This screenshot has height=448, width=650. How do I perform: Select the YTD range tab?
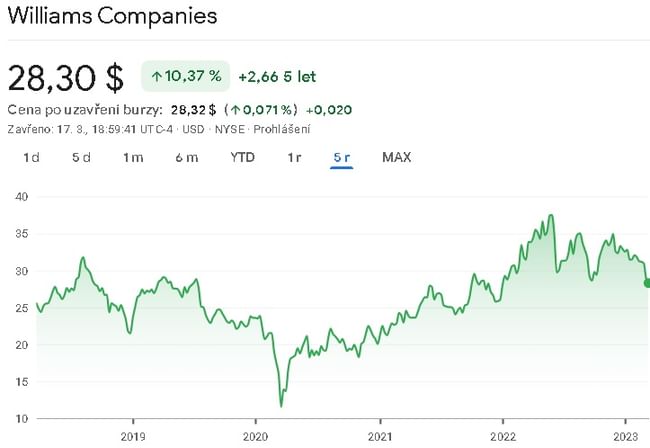242,157
